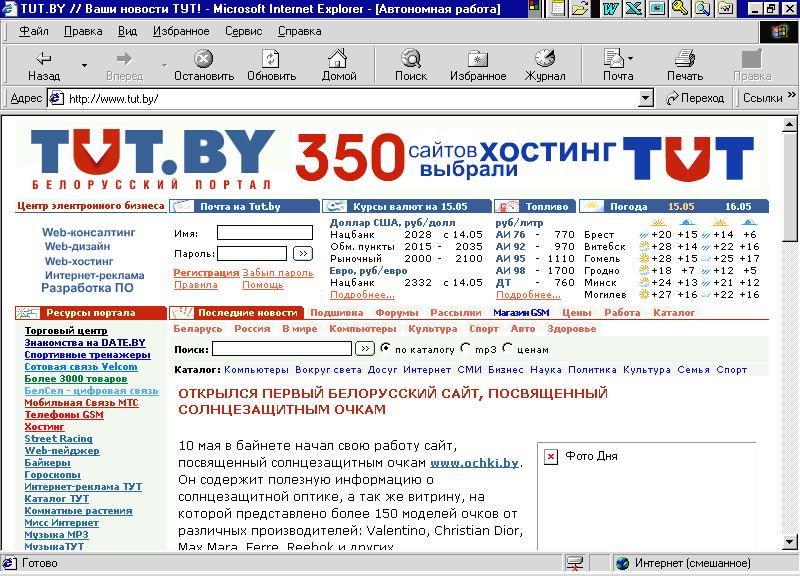The width and height of the screenshot is (800, 576).
Task: Open the Вперед history dropdown arrow
Action: (x=164, y=65)
